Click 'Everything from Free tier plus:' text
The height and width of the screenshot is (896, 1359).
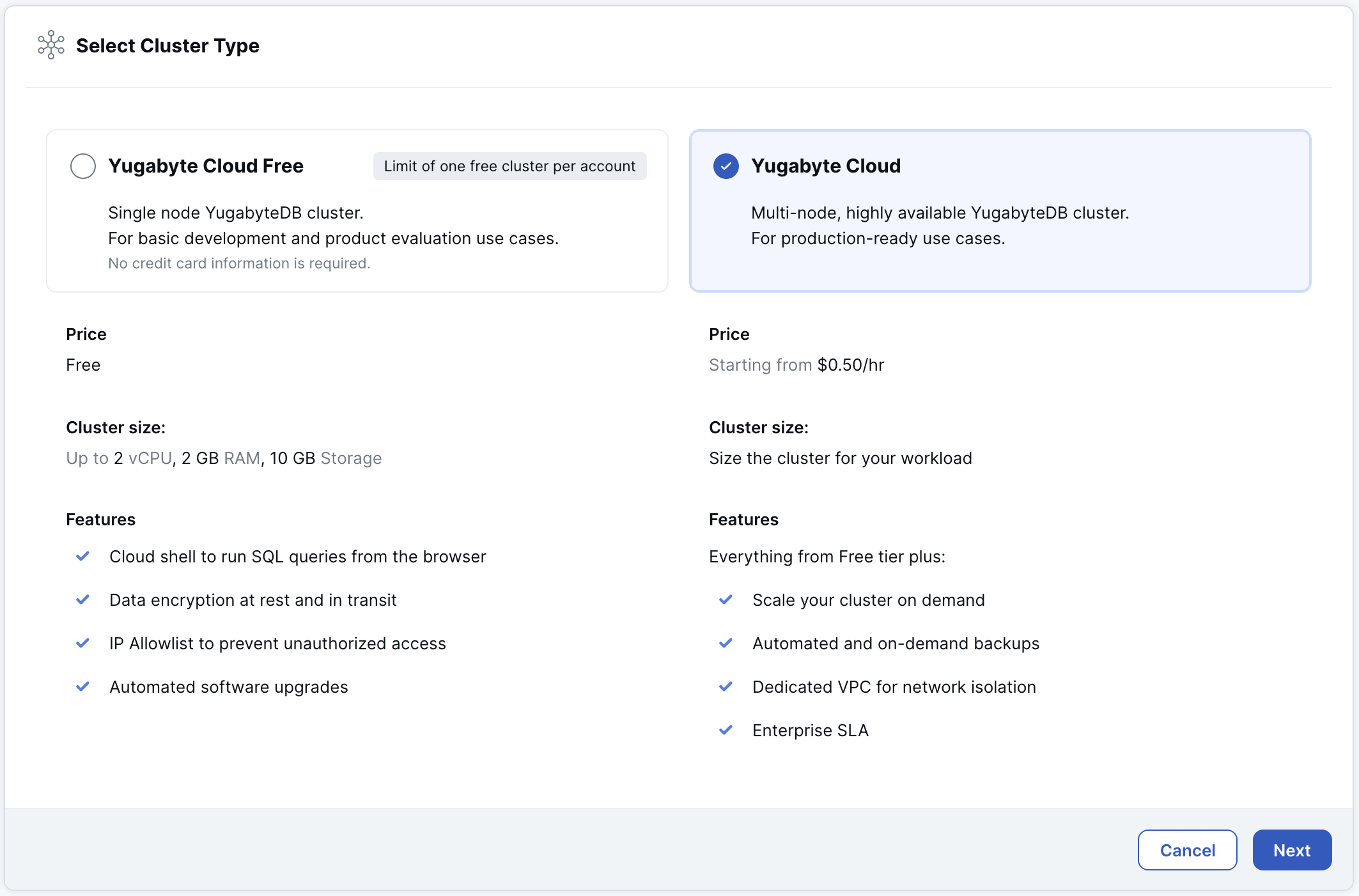click(x=827, y=557)
